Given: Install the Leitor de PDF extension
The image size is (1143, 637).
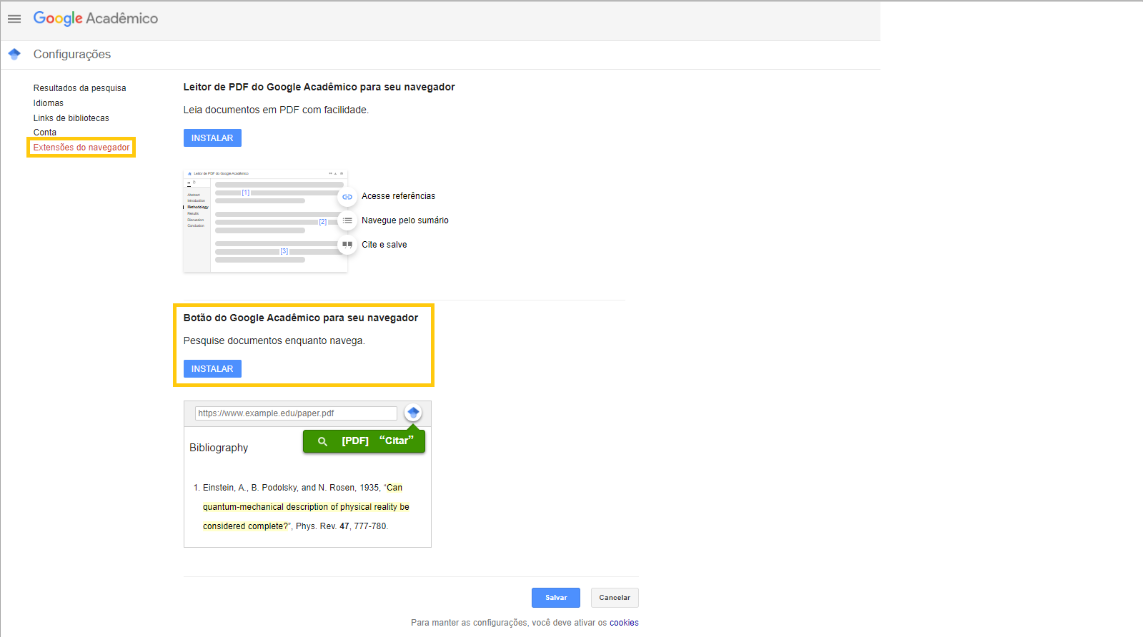Looking at the screenshot, I should 212,138.
